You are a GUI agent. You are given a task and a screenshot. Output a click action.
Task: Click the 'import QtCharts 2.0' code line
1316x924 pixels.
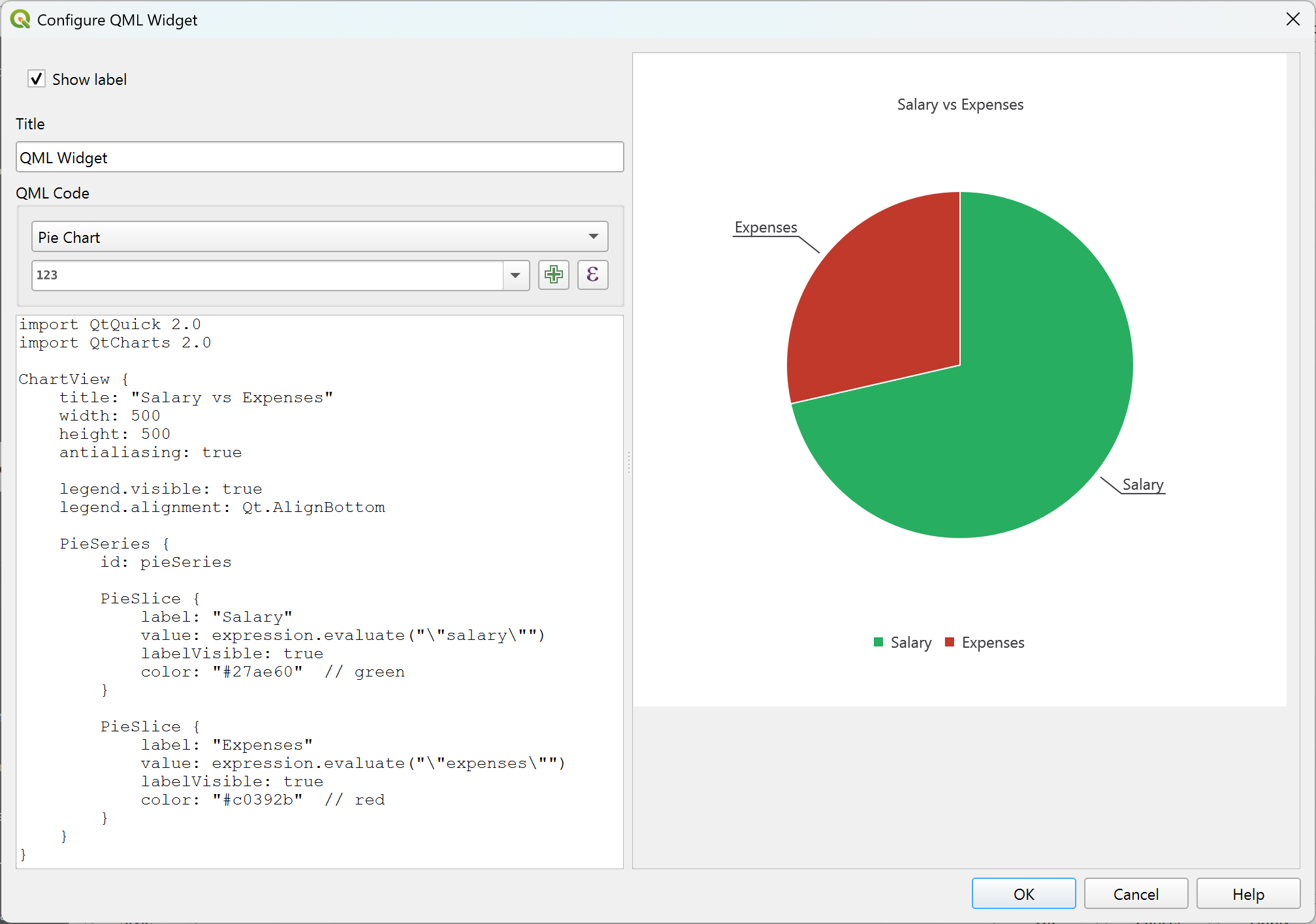[x=115, y=343]
